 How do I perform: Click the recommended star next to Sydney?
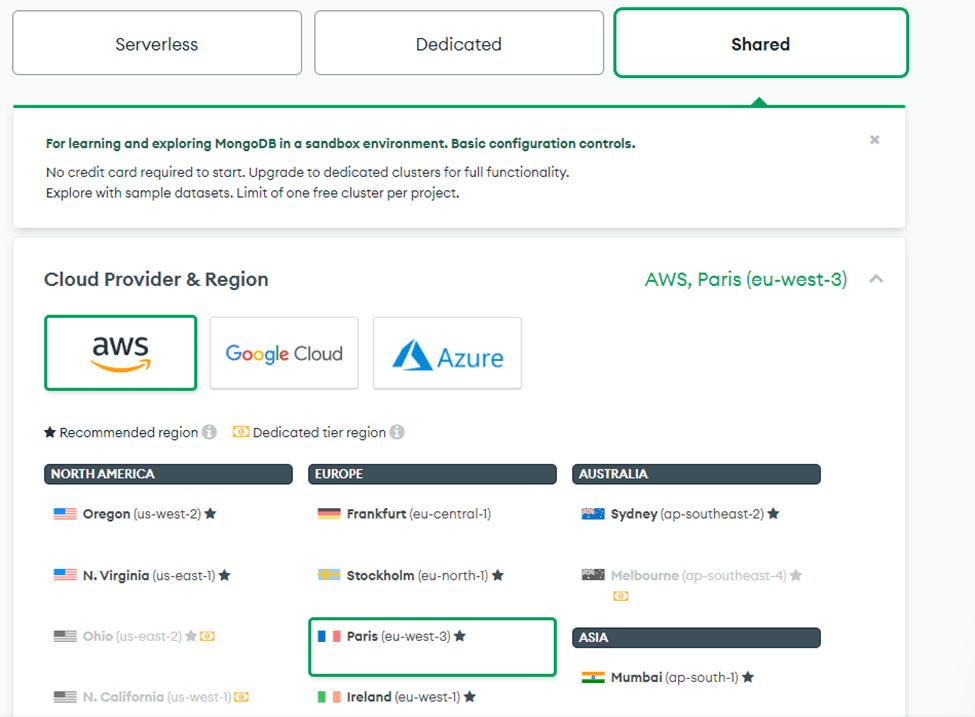[773, 514]
